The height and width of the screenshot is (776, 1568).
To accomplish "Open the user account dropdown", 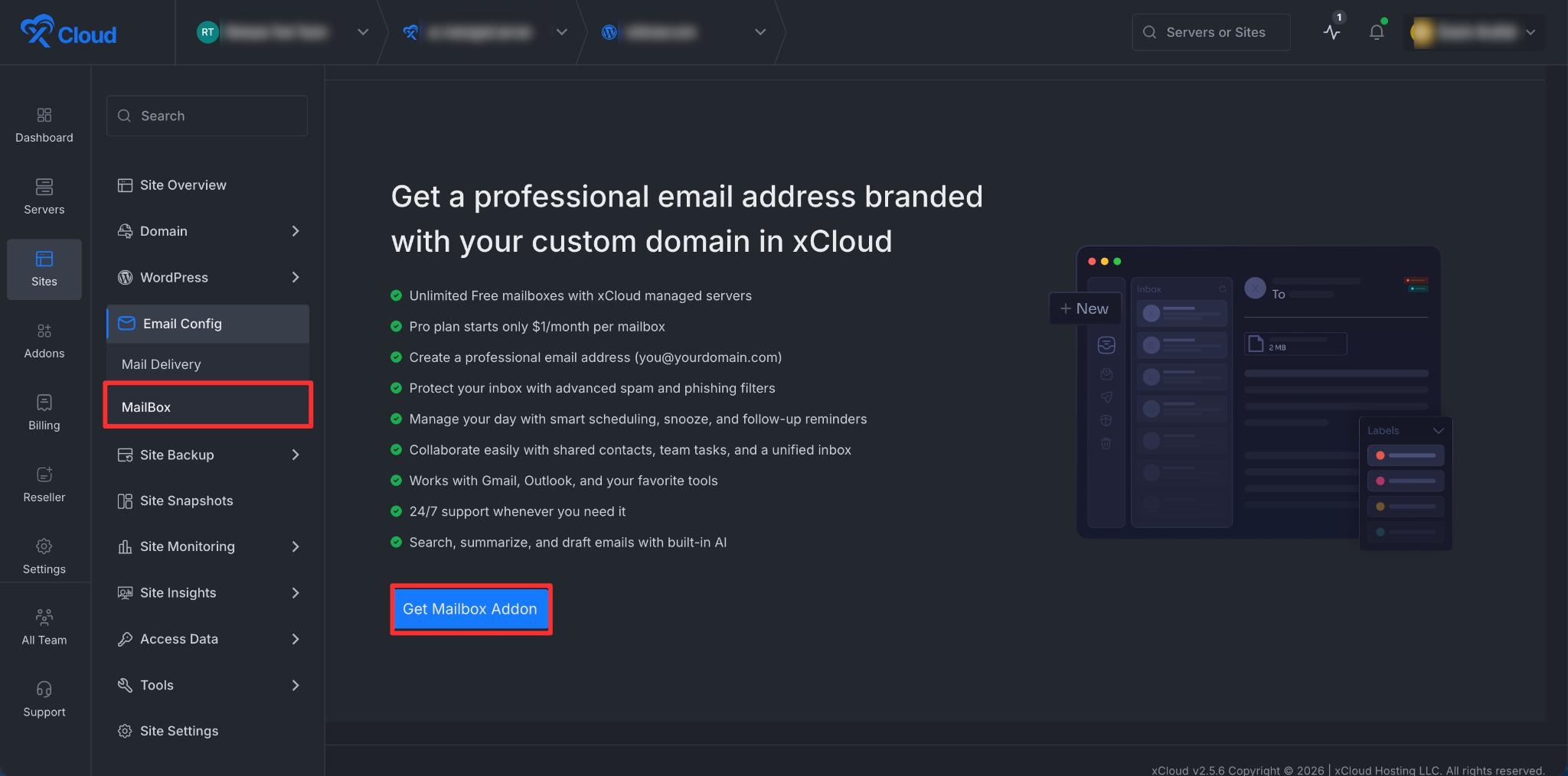I will (1475, 32).
